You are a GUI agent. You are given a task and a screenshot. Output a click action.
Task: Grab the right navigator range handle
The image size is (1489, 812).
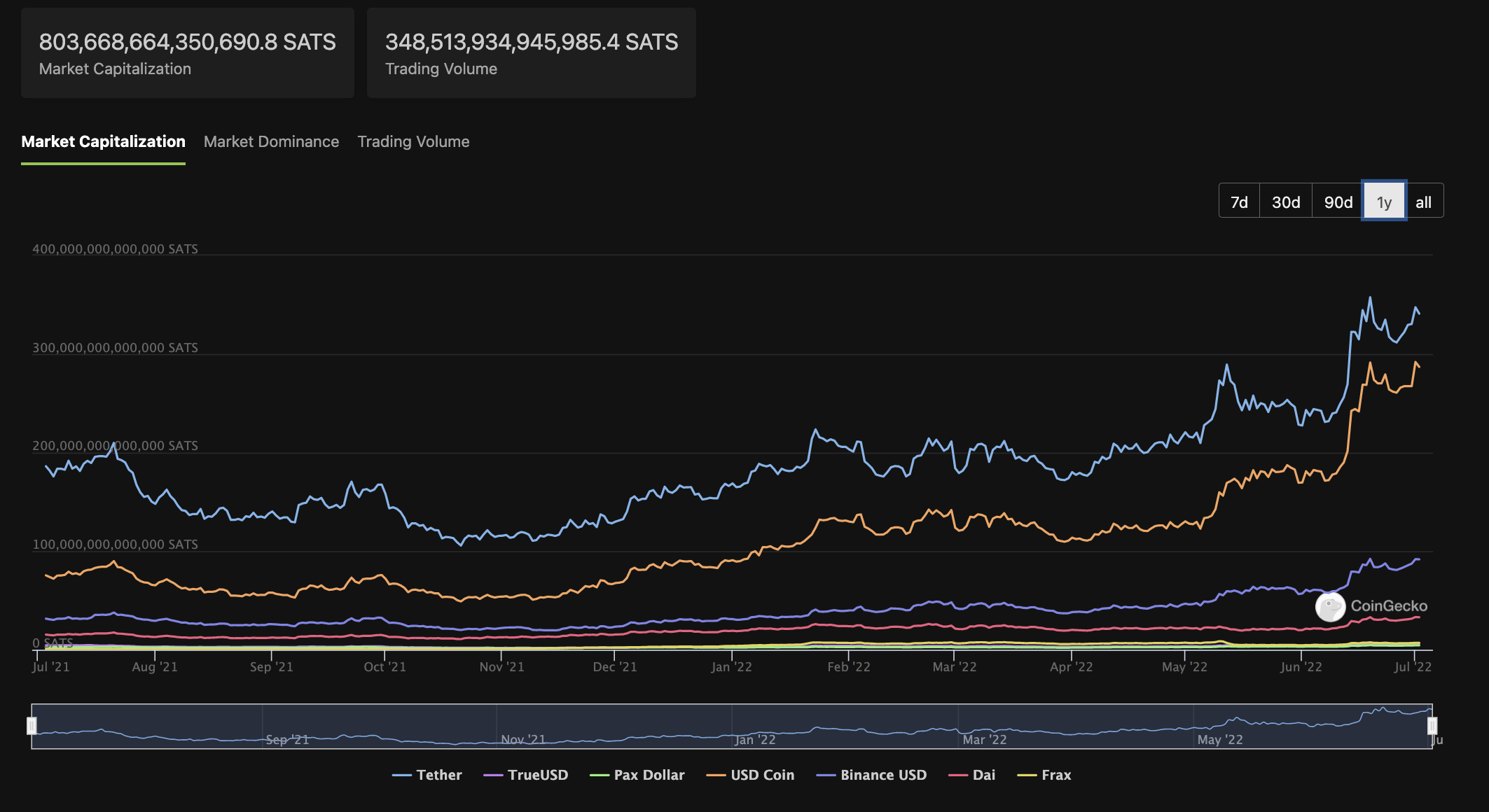[1432, 726]
